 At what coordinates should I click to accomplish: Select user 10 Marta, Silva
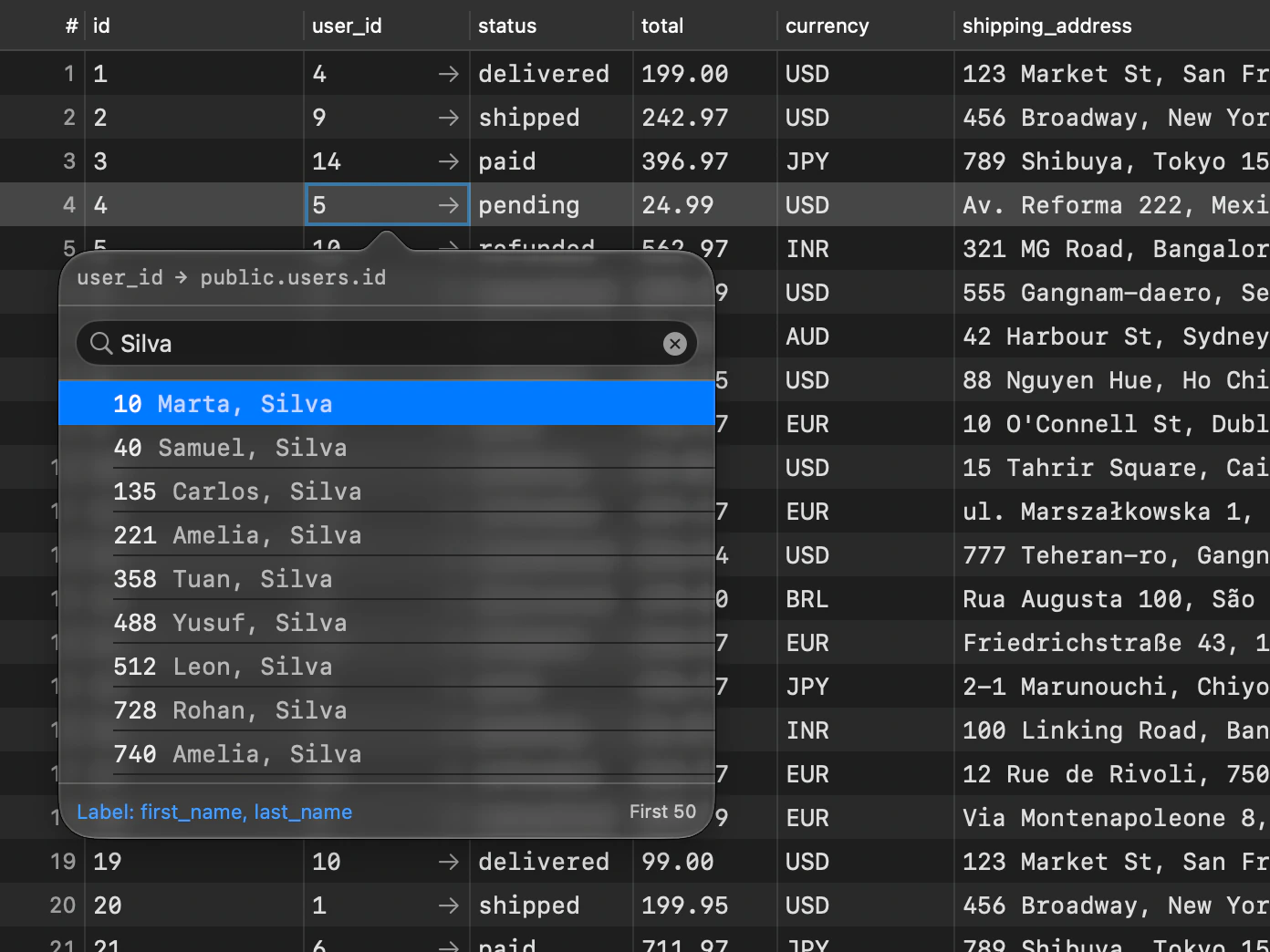pos(387,403)
